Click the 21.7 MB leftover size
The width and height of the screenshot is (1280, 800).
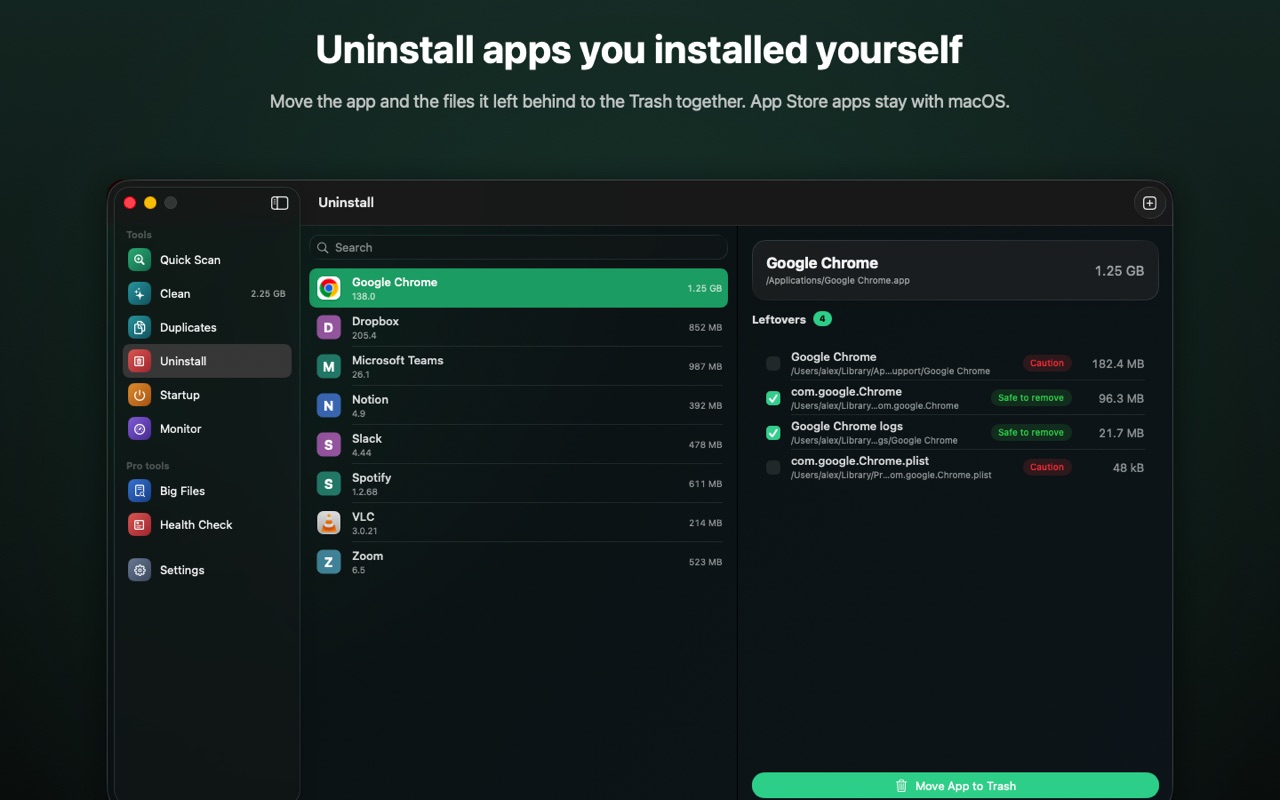pyautogui.click(x=1121, y=433)
